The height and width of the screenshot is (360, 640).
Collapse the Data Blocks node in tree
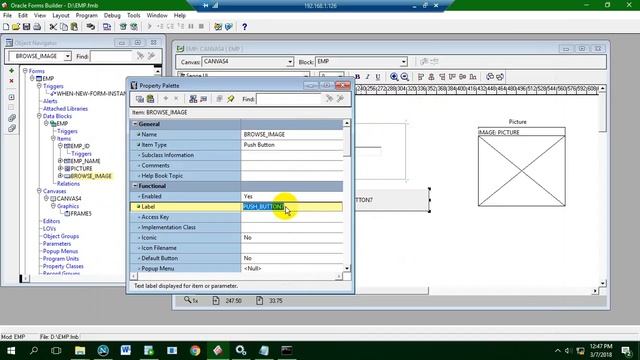click(x=39, y=116)
